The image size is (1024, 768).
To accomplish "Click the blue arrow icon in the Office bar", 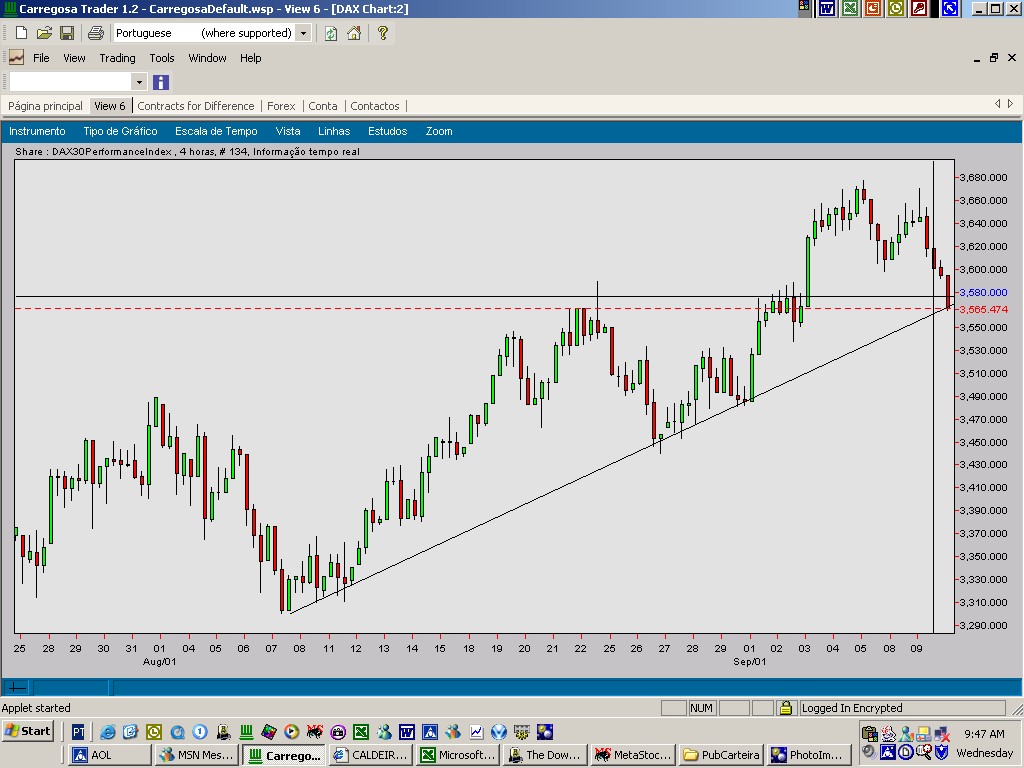I will pos(950,8).
